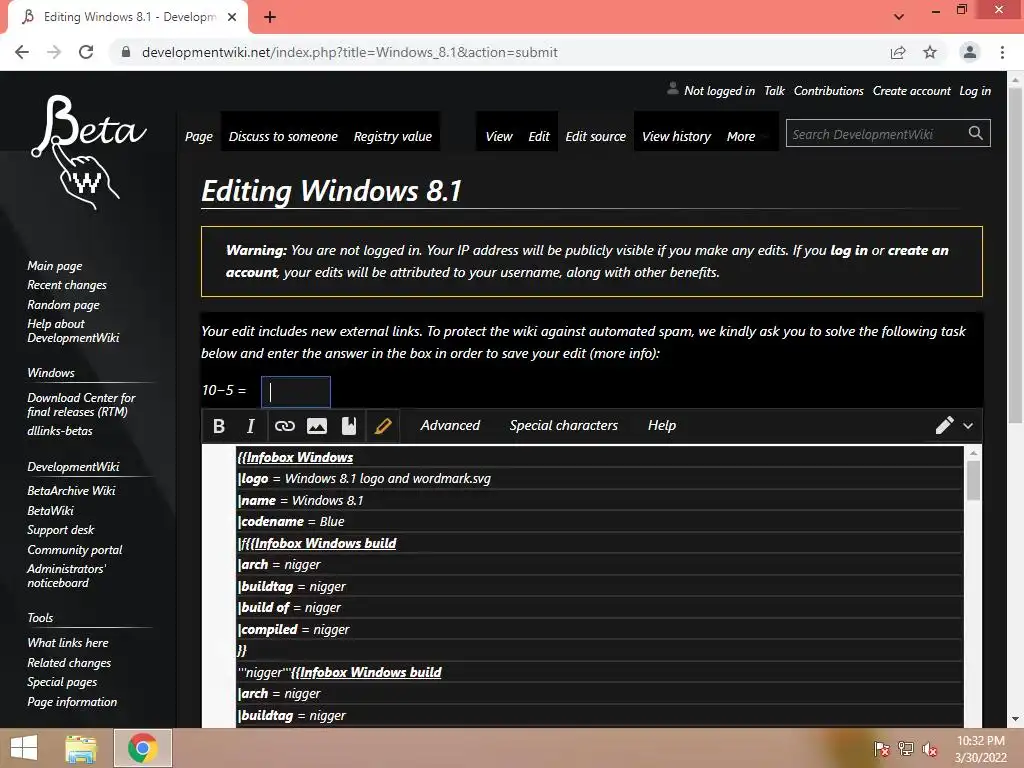Switch to the Edit source tab
The width and height of the screenshot is (1024, 768).
click(596, 136)
